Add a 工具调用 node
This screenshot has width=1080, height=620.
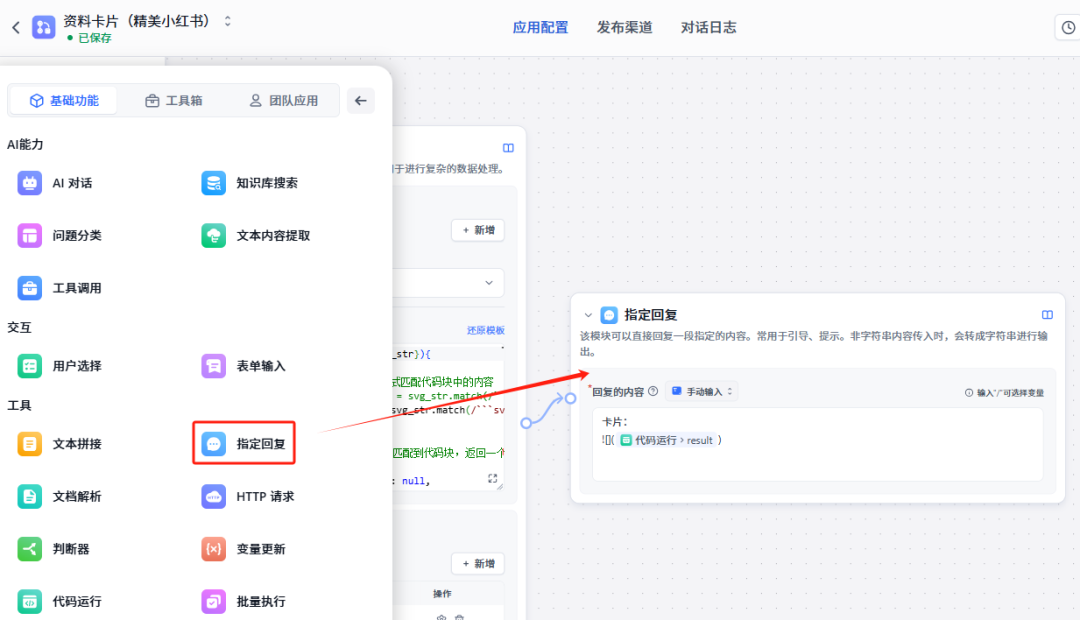point(59,288)
